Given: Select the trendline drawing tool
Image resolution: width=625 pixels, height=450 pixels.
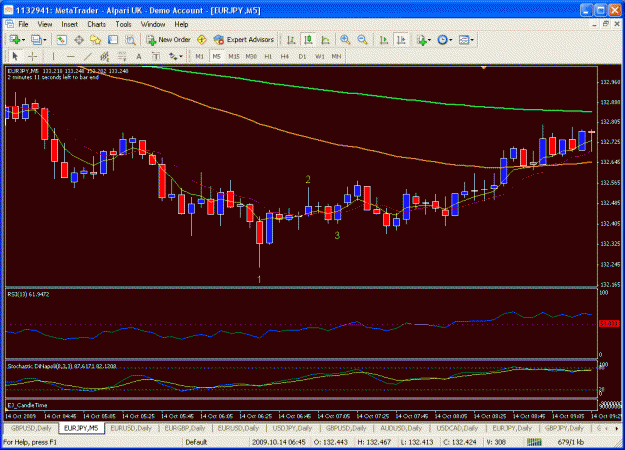Looking at the screenshot, I should coord(87,56).
